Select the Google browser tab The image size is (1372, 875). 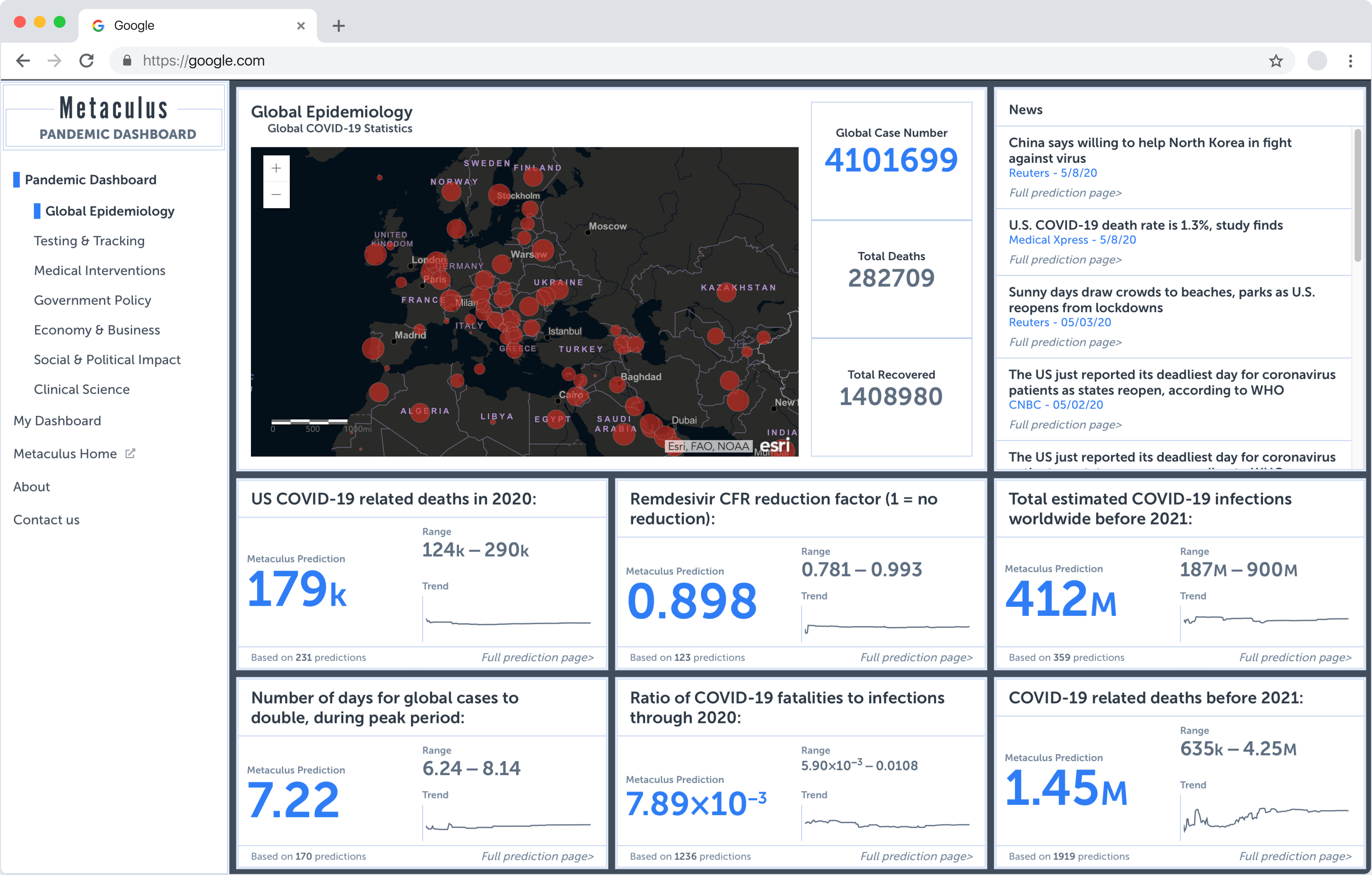coord(198,25)
